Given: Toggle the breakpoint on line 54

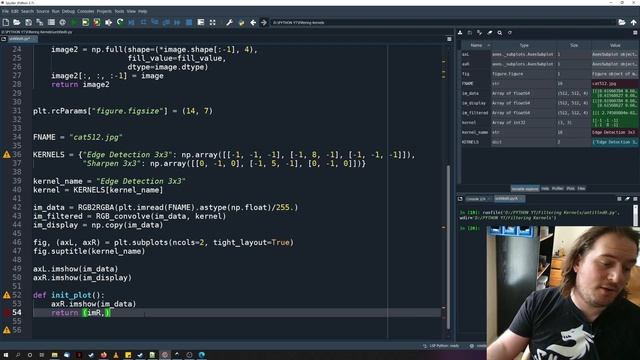Looking at the screenshot, I should click(7, 313).
